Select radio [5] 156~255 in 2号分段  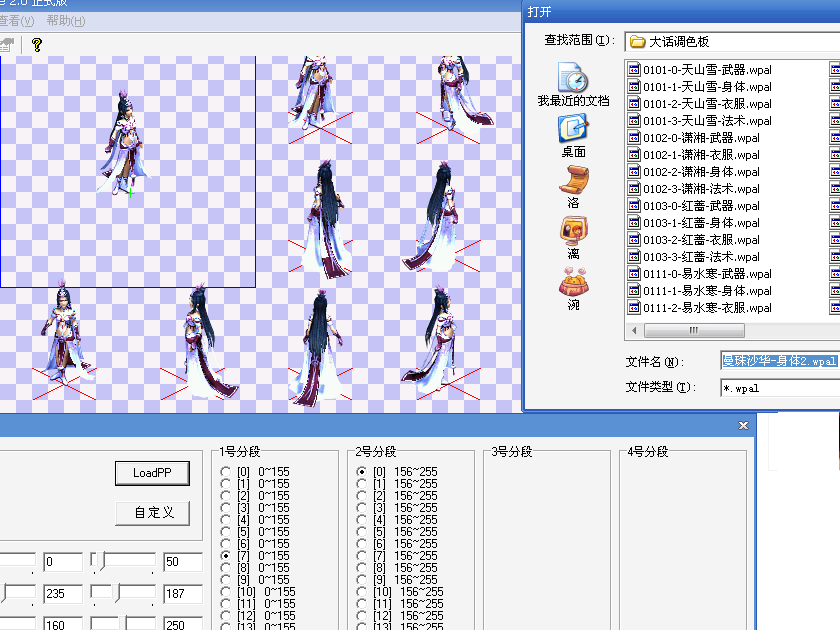click(362, 531)
